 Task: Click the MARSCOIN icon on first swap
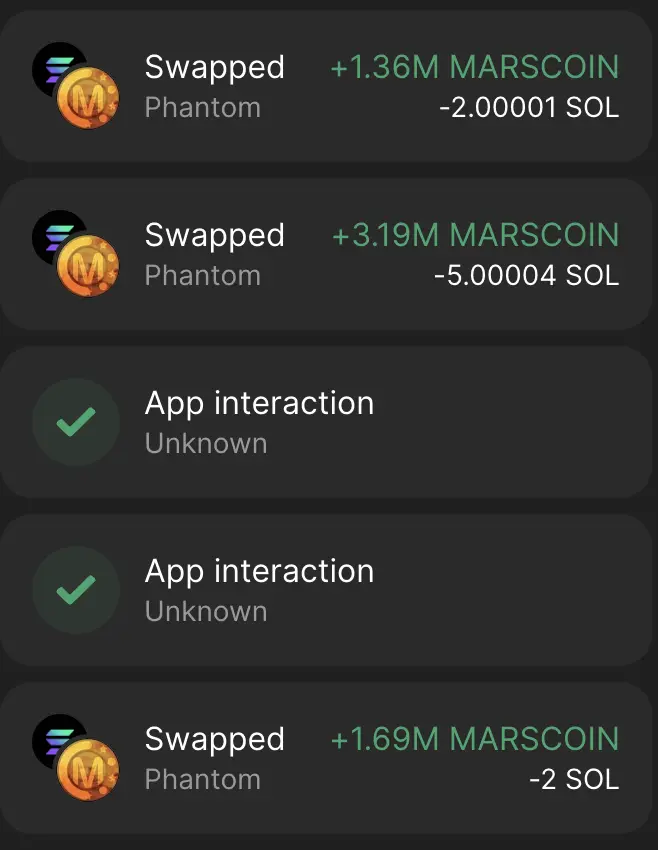pos(88,98)
